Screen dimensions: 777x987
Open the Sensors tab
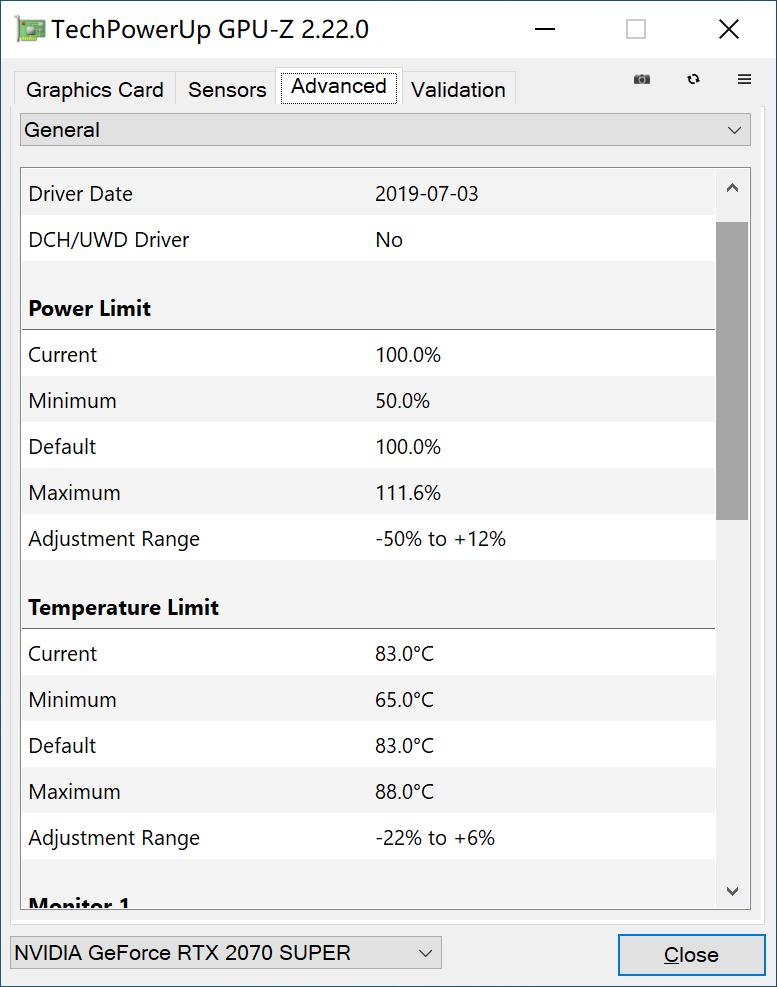(226, 90)
